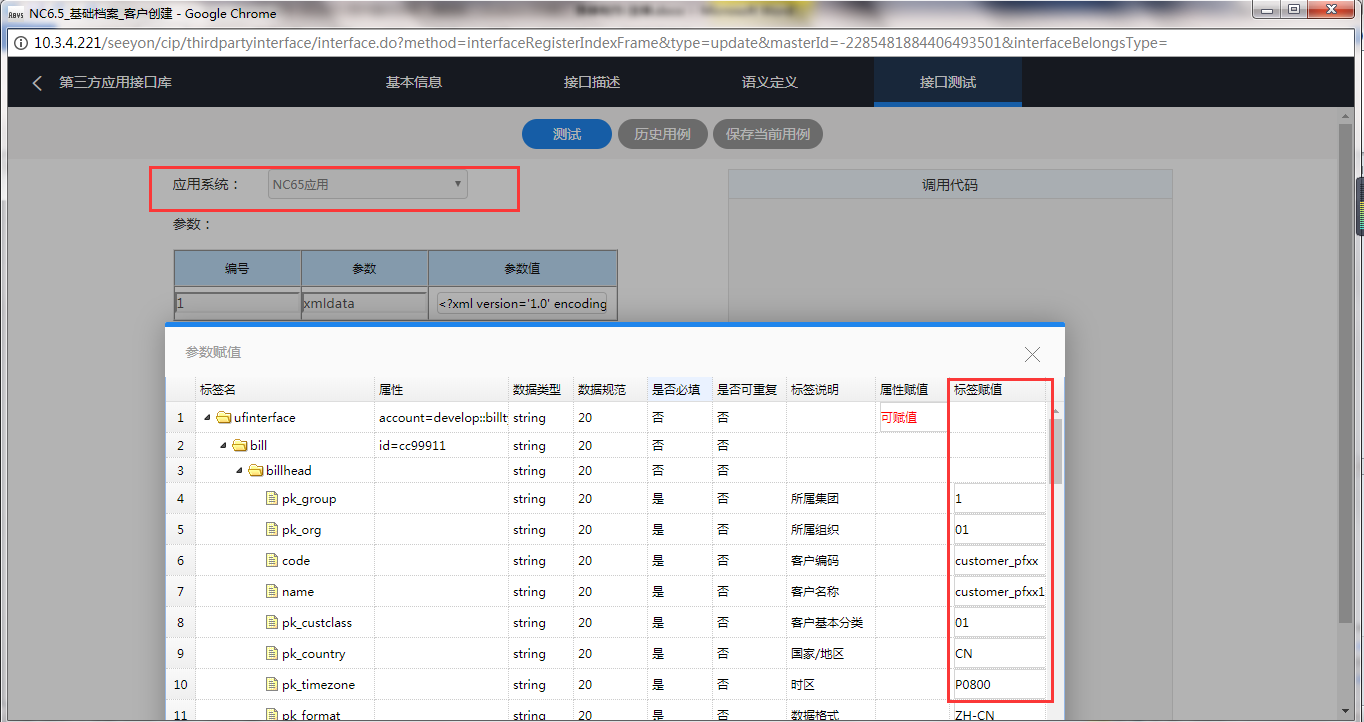Close the 参数赋值 dialog with the X

pos(1032,354)
